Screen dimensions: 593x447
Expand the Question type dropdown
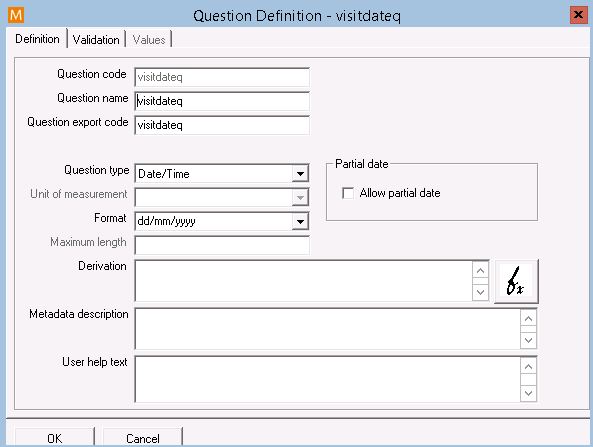(x=300, y=174)
